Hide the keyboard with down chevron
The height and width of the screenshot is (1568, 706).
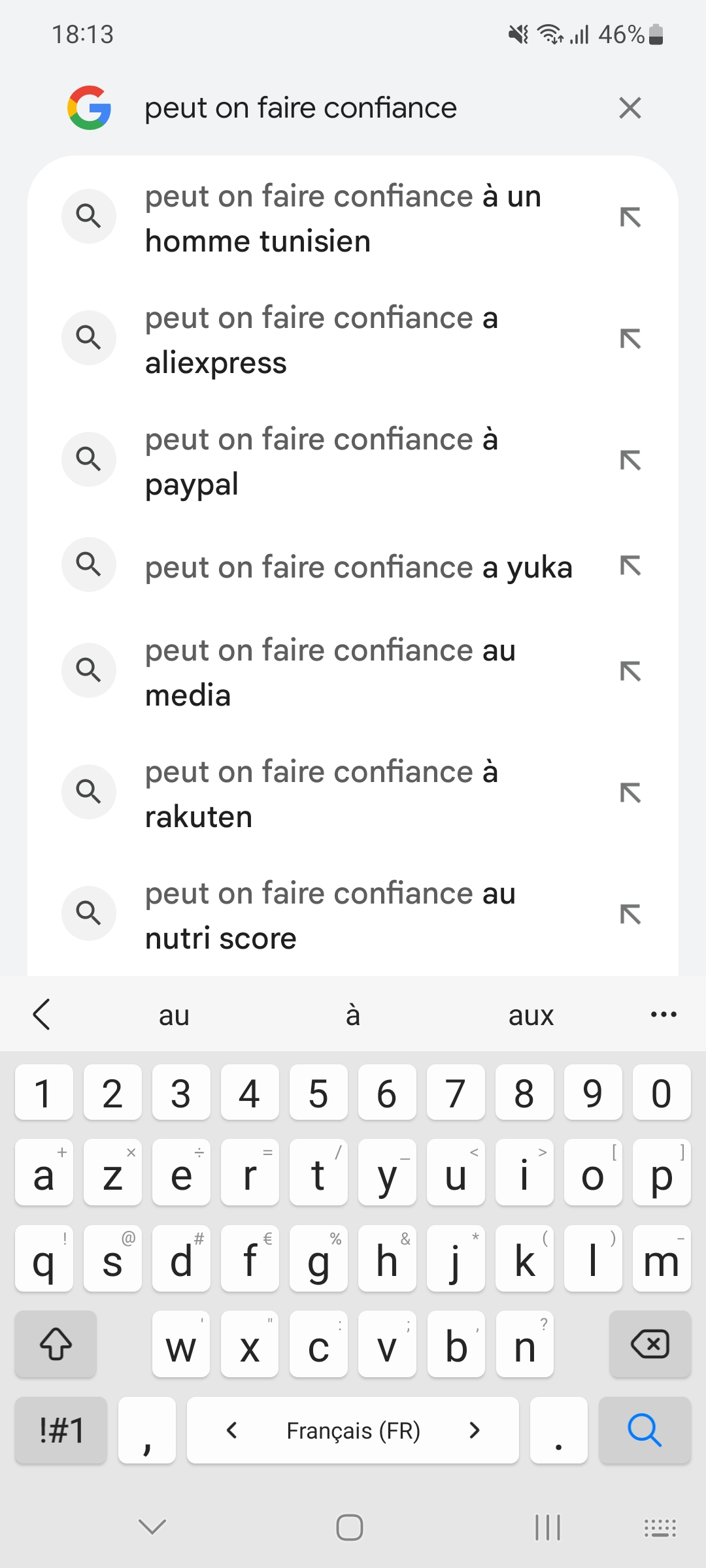(x=153, y=1527)
